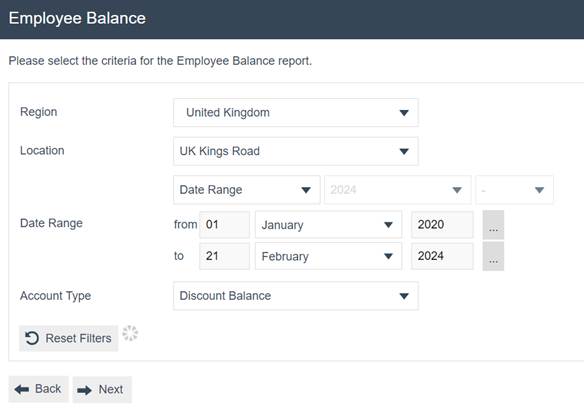Open the January from-month dropdown
The width and height of the screenshot is (584, 415).
pyautogui.click(x=328, y=225)
